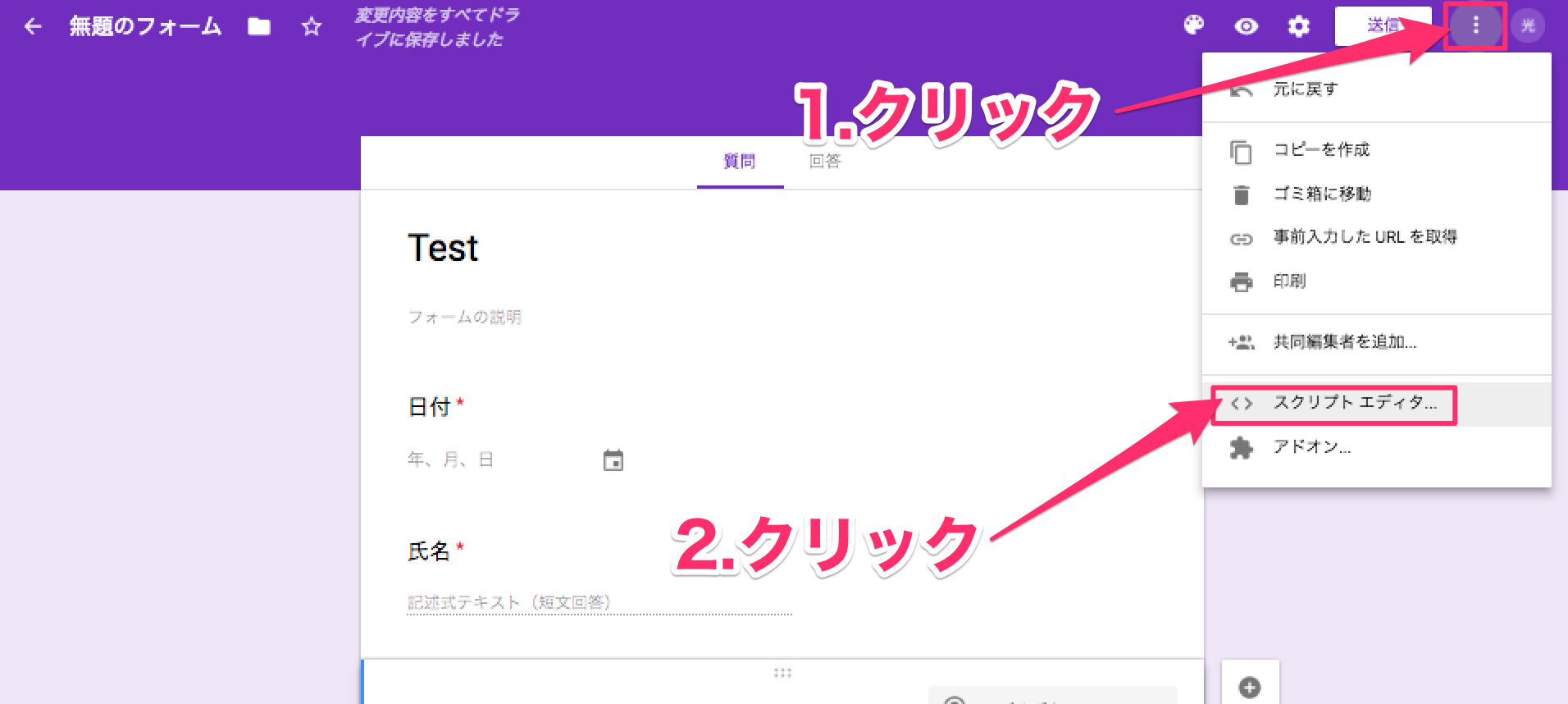Click the Send button (送信)

point(1383,26)
